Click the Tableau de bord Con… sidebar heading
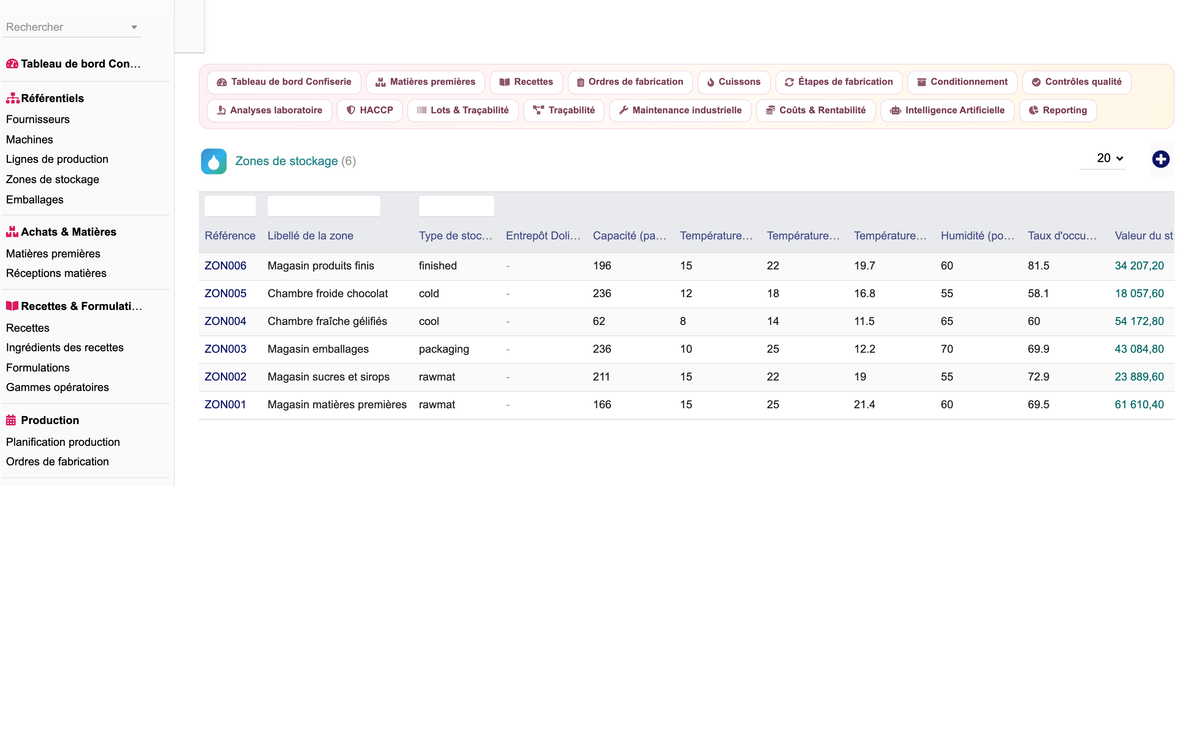 [x=81, y=64]
